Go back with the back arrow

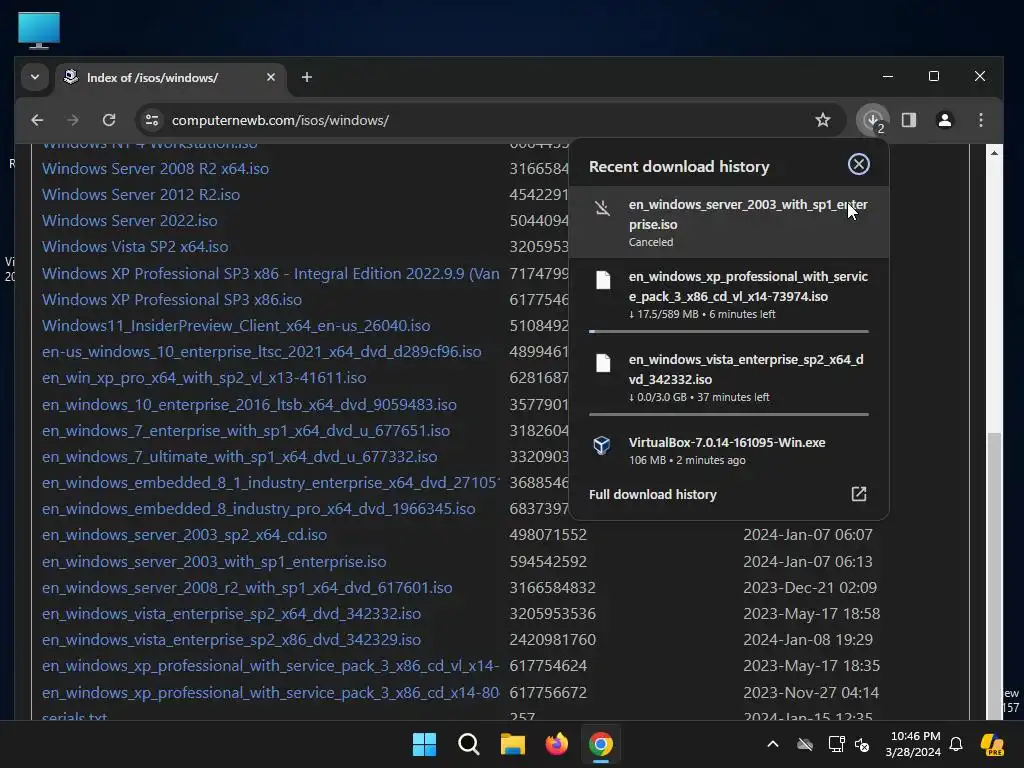point(37,120)
